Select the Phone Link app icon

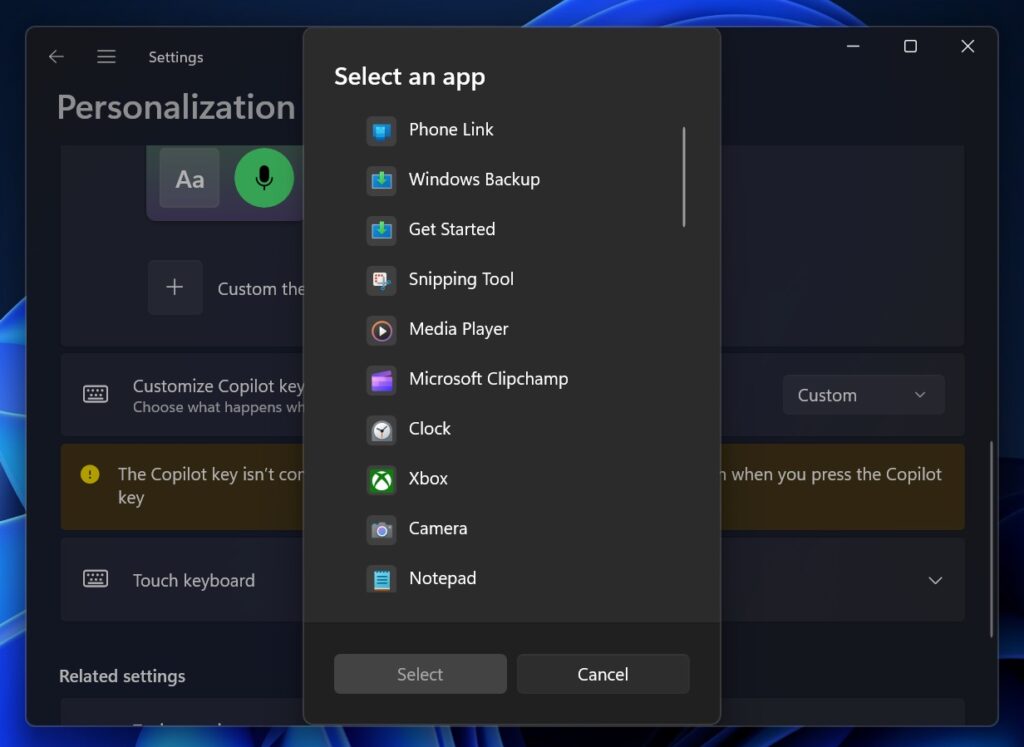click(x=381, y=130)
